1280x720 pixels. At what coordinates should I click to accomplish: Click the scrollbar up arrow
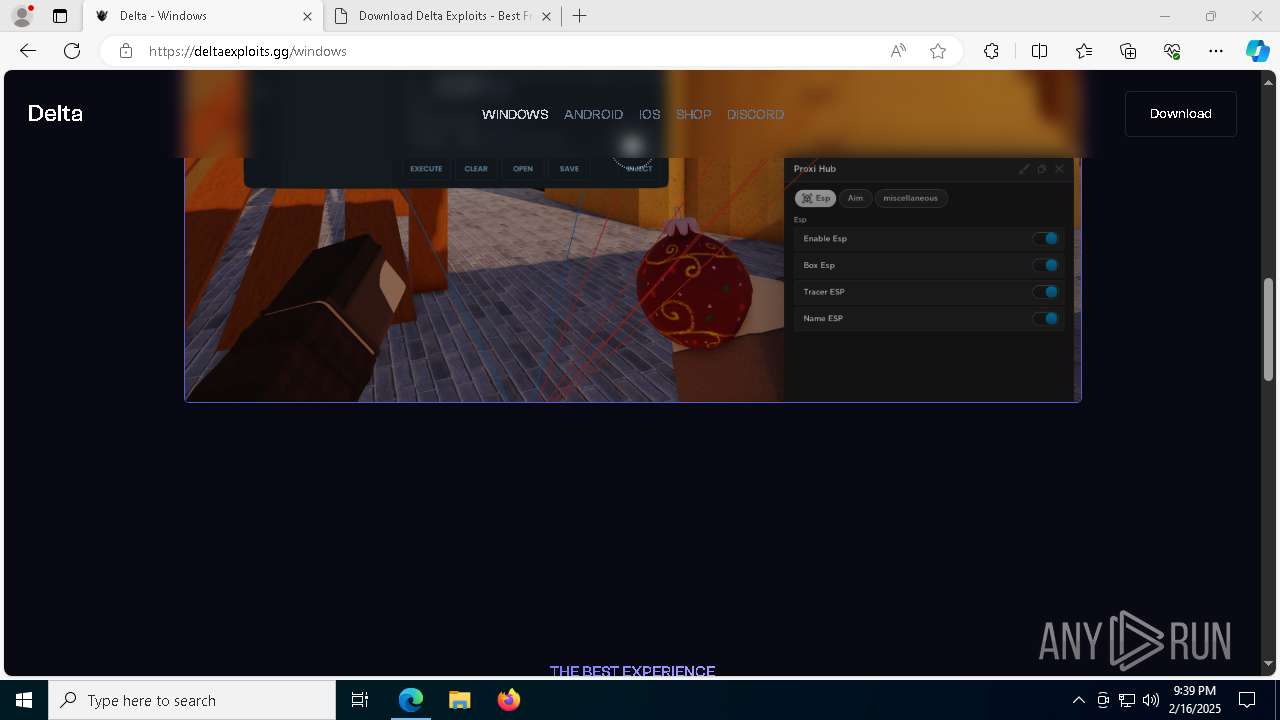point(1268,82)
